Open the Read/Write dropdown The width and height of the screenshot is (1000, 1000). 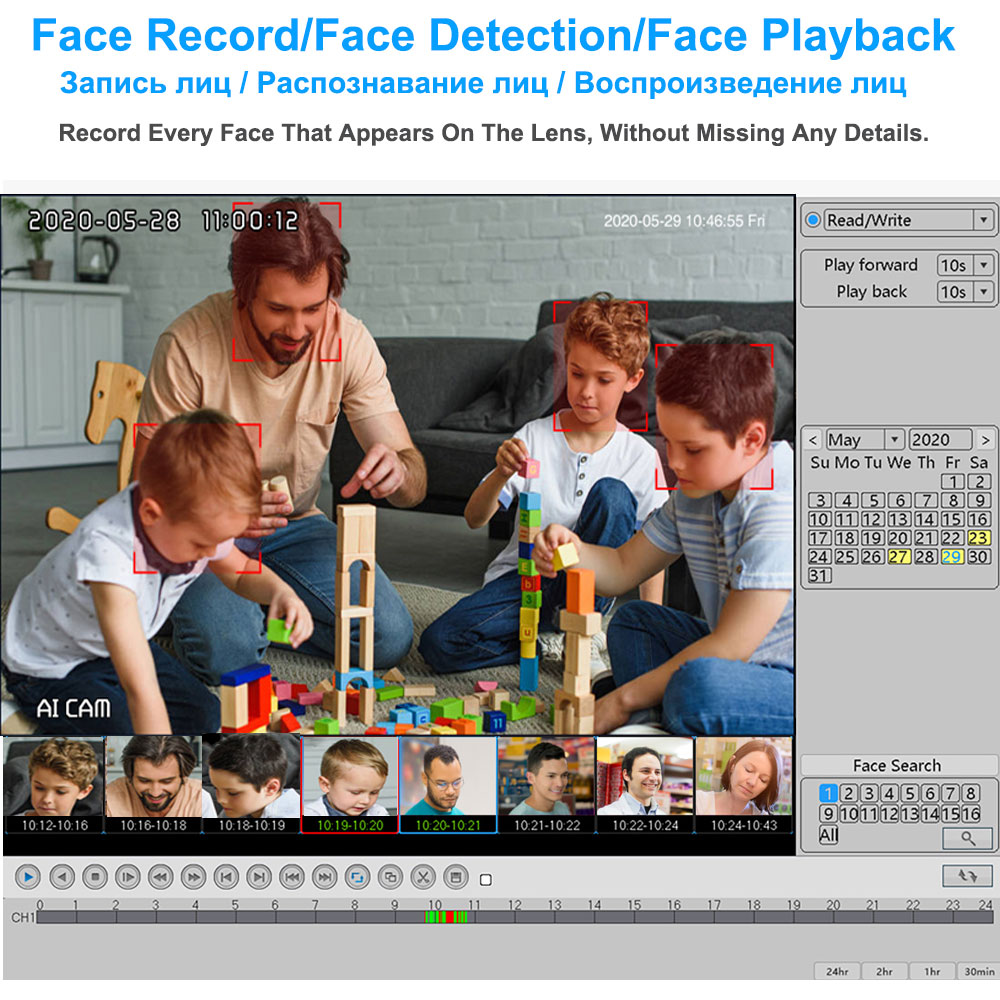pyautogui.click(x=983, y=220)
